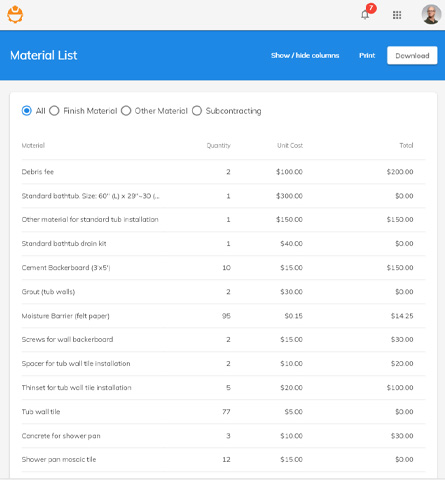Click Moisture Barrier (felt paper) row
The image size is (445, 480).
pos(223,316)
